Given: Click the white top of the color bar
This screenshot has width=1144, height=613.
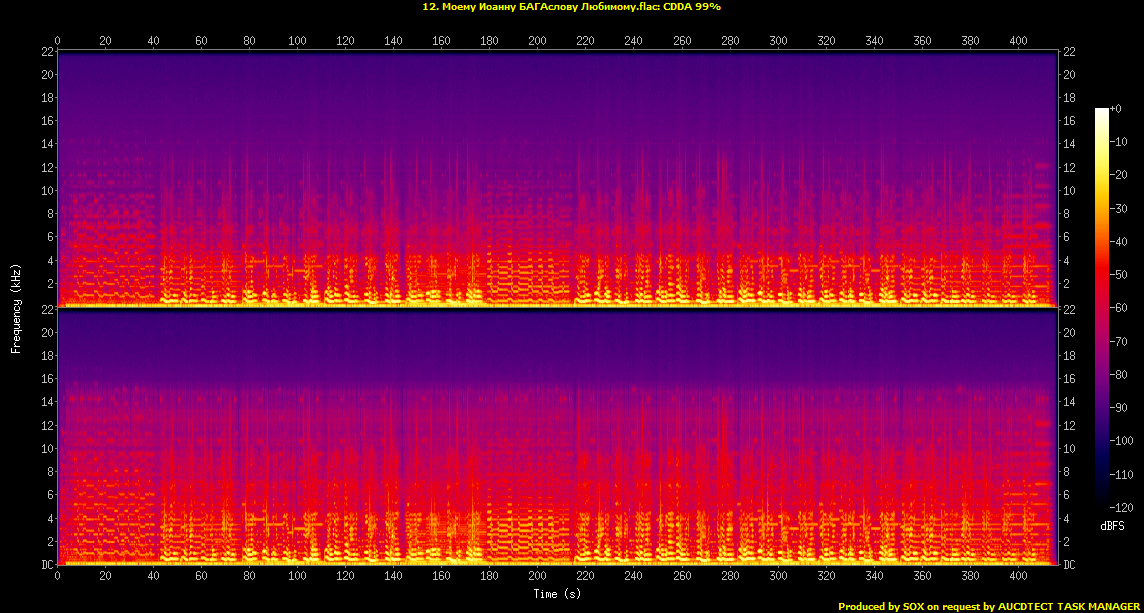Looking at the screenshot, I should pyautogui.click(x=1101, y=112).
